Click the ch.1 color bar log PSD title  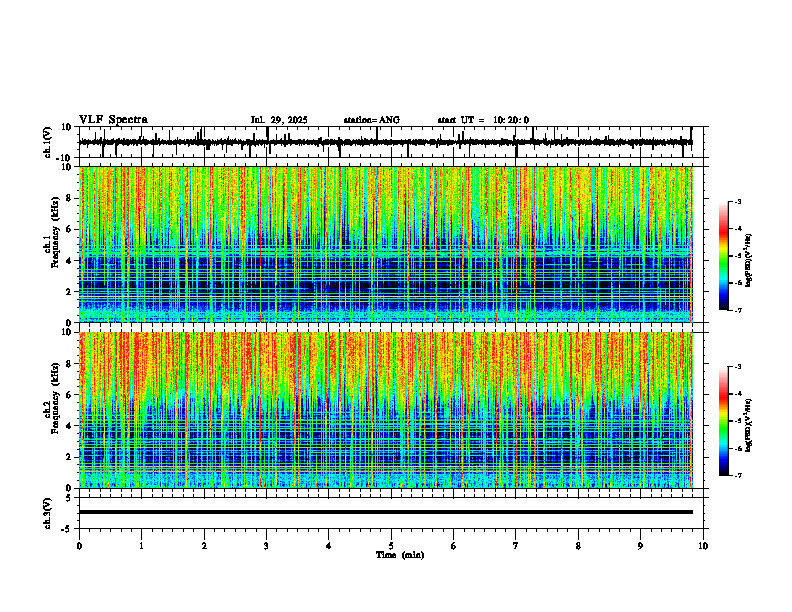pos(749,261)
